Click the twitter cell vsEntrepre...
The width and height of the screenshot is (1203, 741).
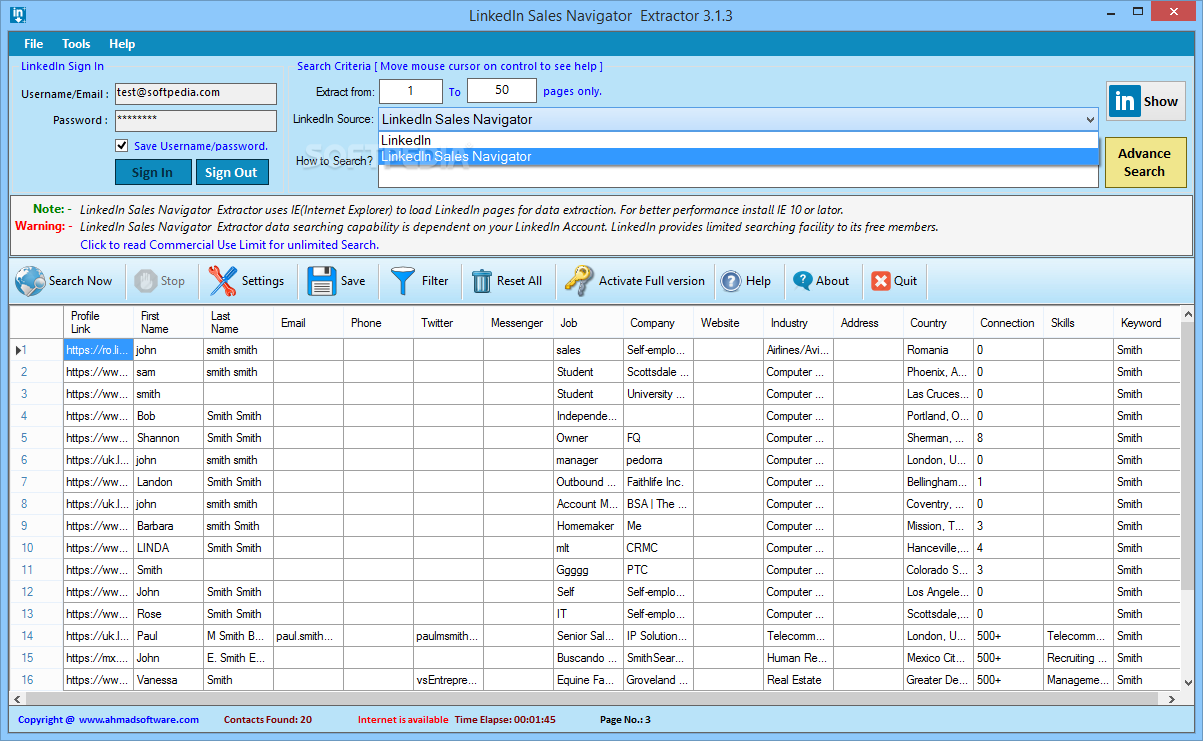pyautogui.click(x=448, y=680)
